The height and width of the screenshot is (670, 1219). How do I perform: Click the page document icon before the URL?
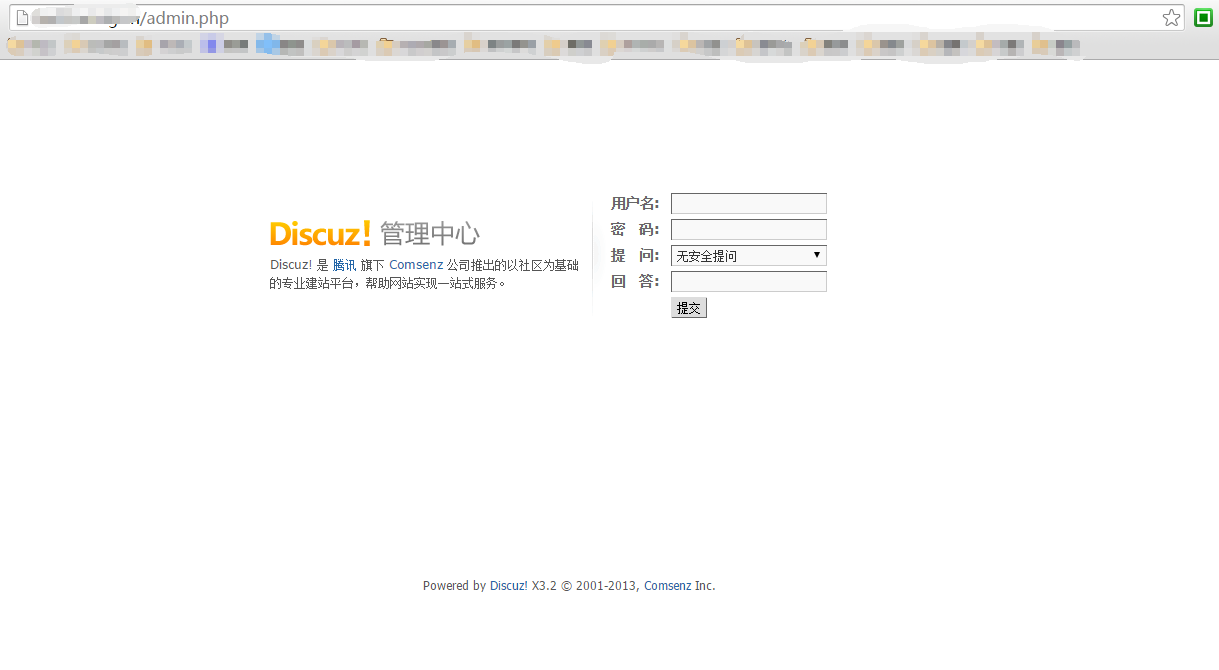[21, 18]
